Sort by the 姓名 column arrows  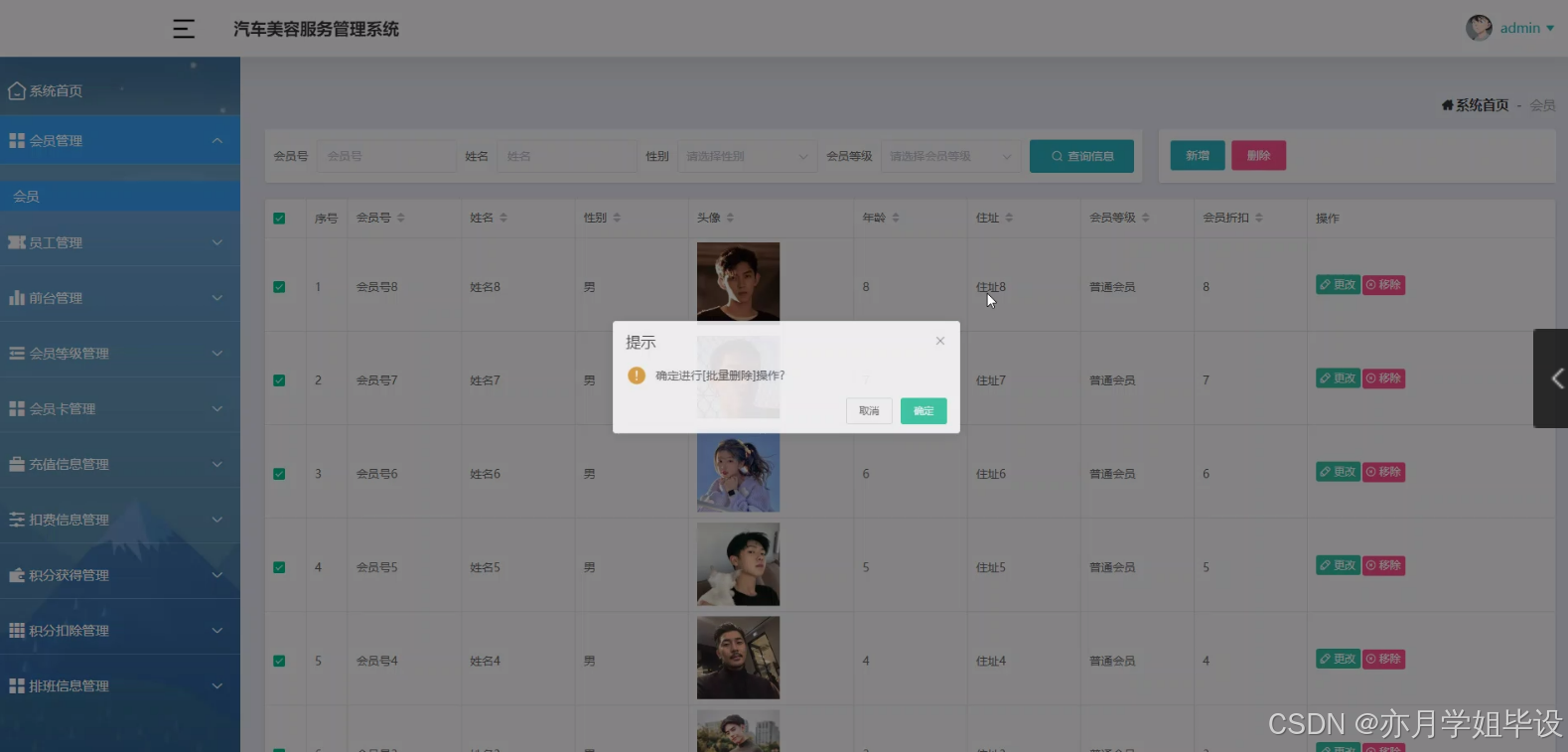tap(503, 218)
